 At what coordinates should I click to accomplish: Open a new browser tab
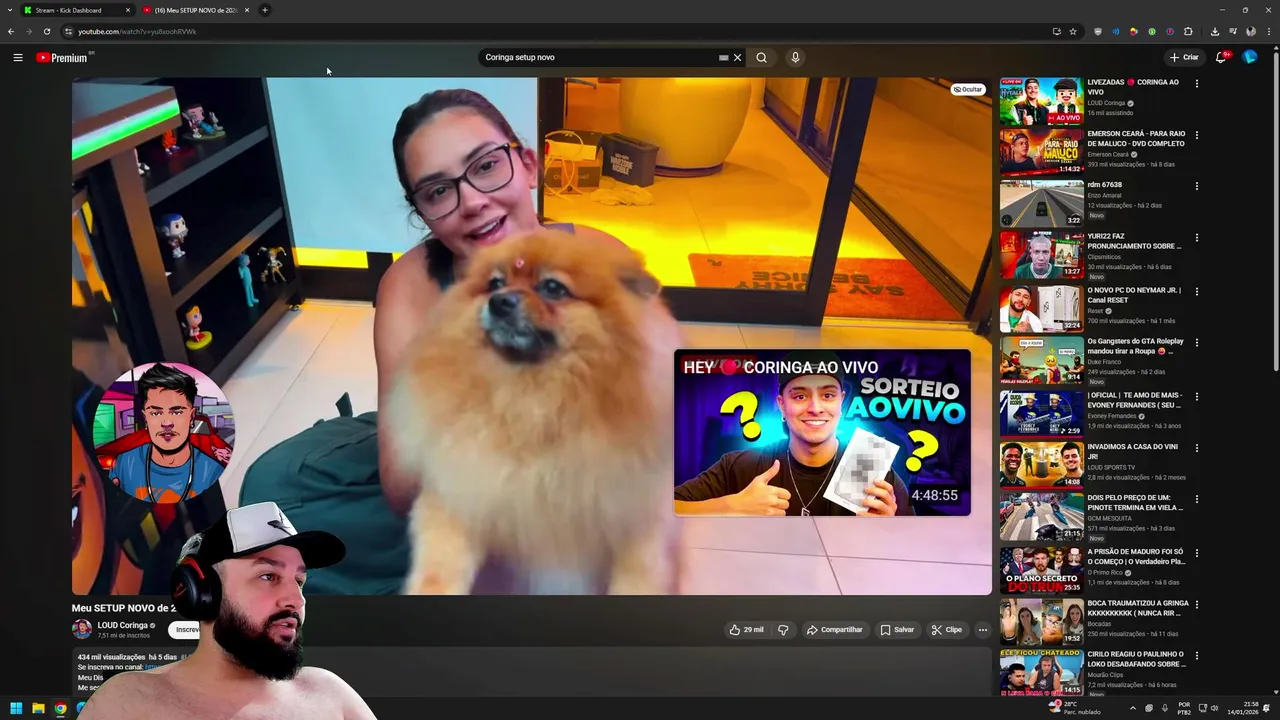click(x=265, y=10)
